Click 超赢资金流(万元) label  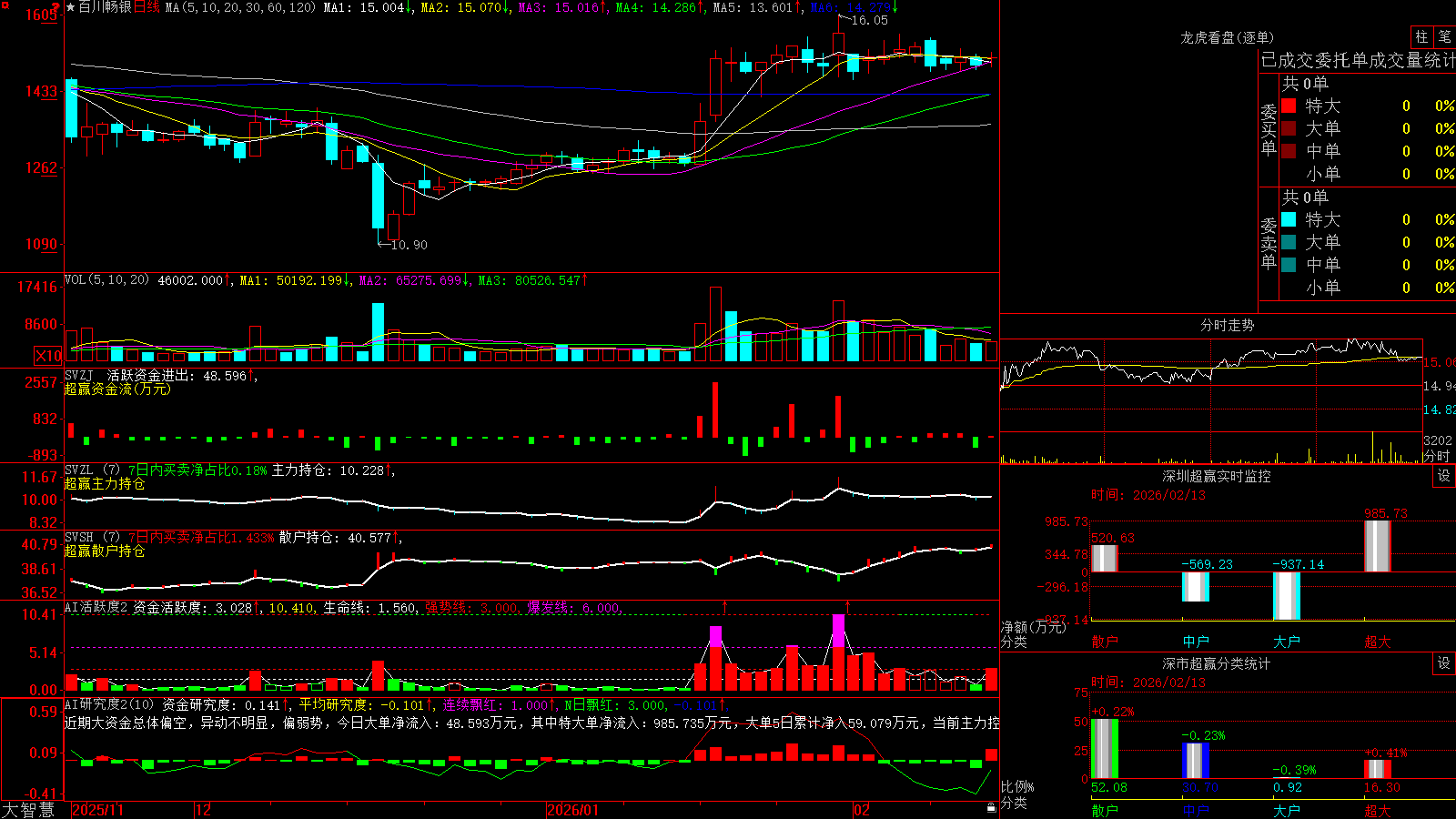[117, 389]
